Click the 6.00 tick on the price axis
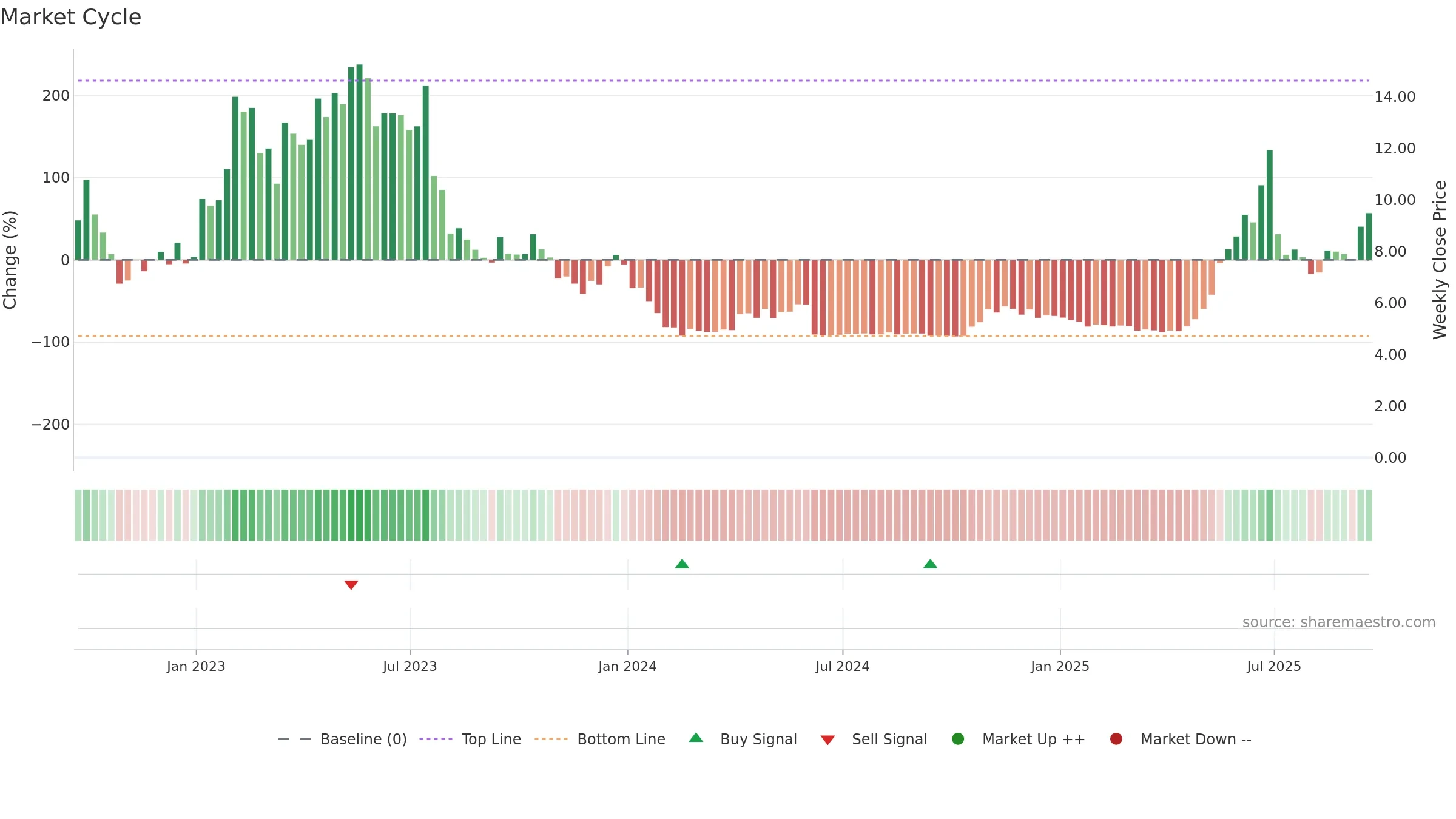 (1390, 303)
